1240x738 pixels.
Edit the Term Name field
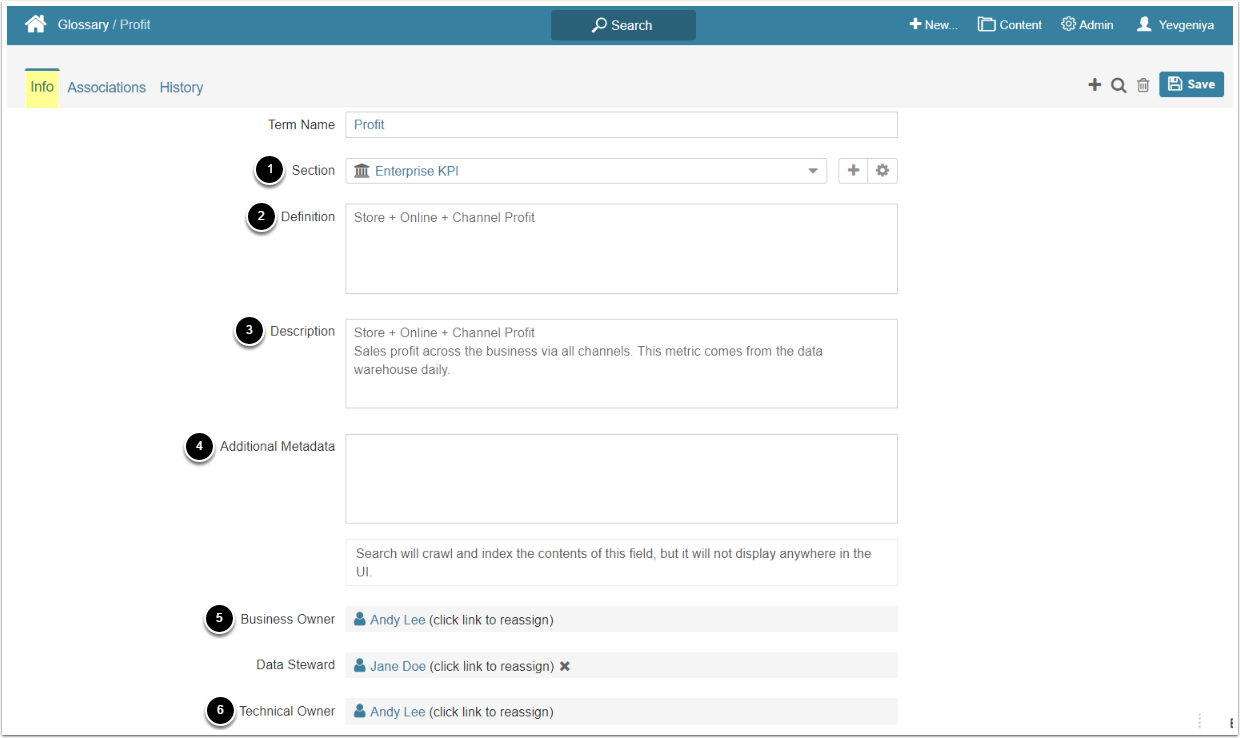coord(621,125)
